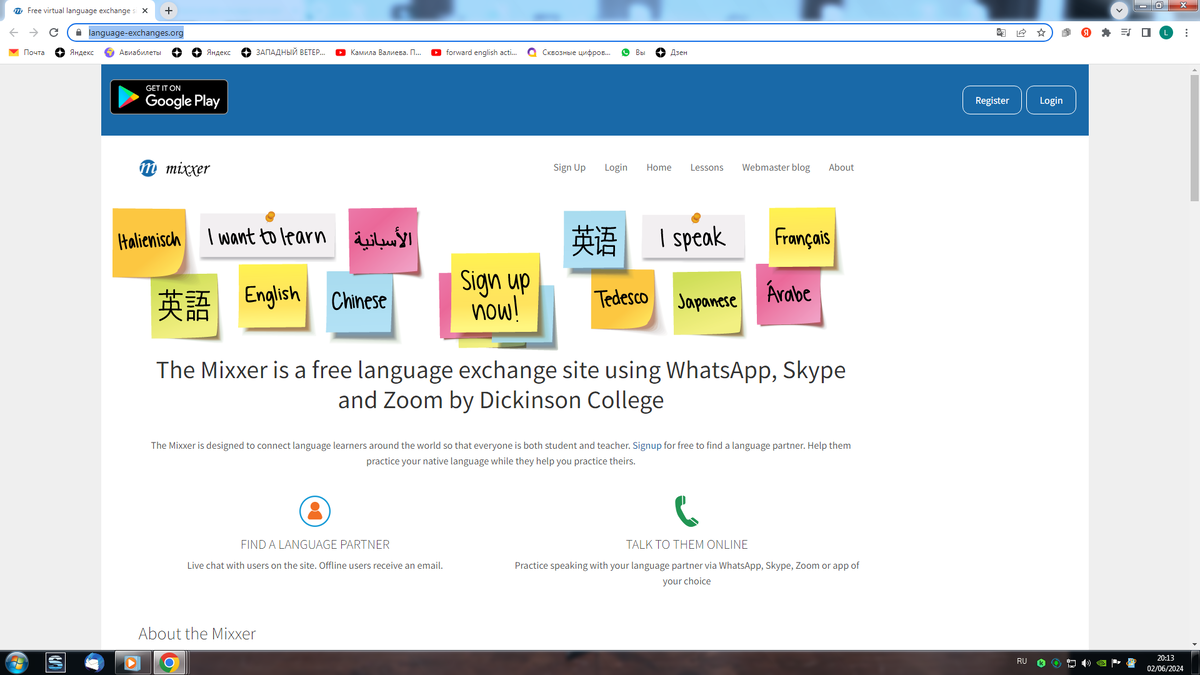Viewport: 1200px width, 675px height.
Task: Click the blue Chinese sticky note
Action: (359, 301)
